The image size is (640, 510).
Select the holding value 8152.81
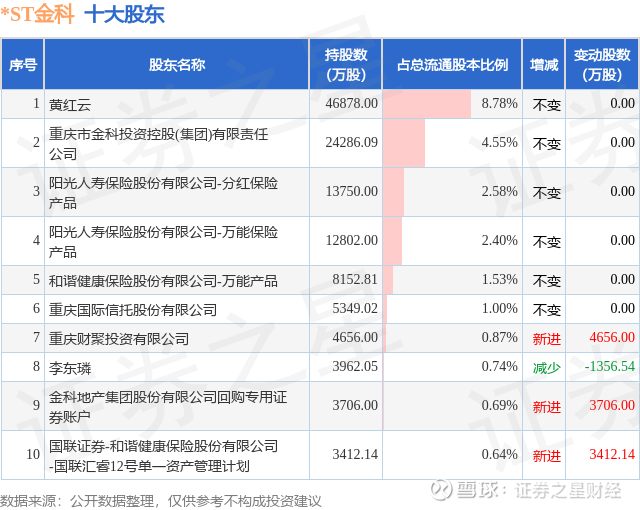pyautogui.click(x=355, y=279)
